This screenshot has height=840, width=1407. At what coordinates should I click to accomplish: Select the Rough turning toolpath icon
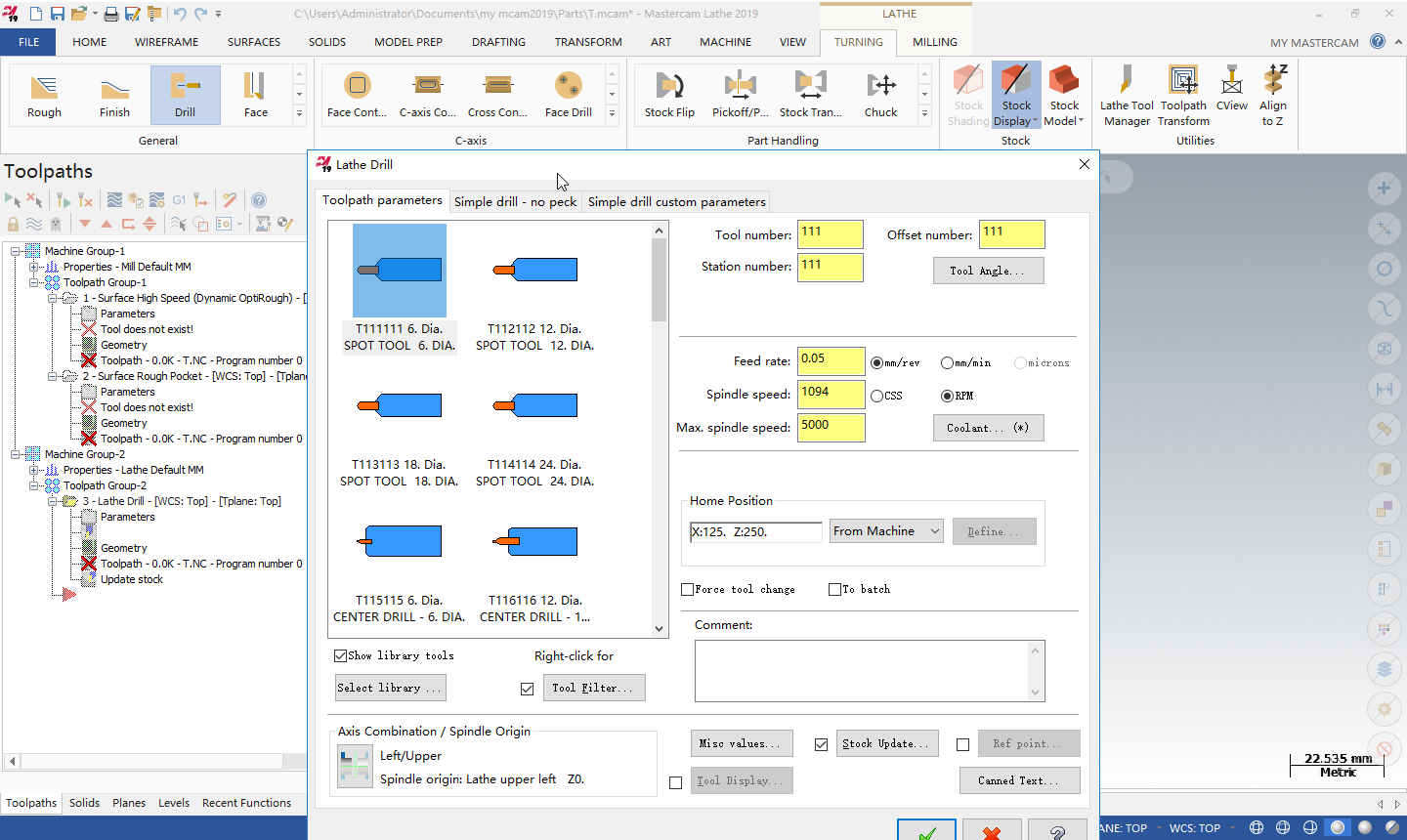44,95
